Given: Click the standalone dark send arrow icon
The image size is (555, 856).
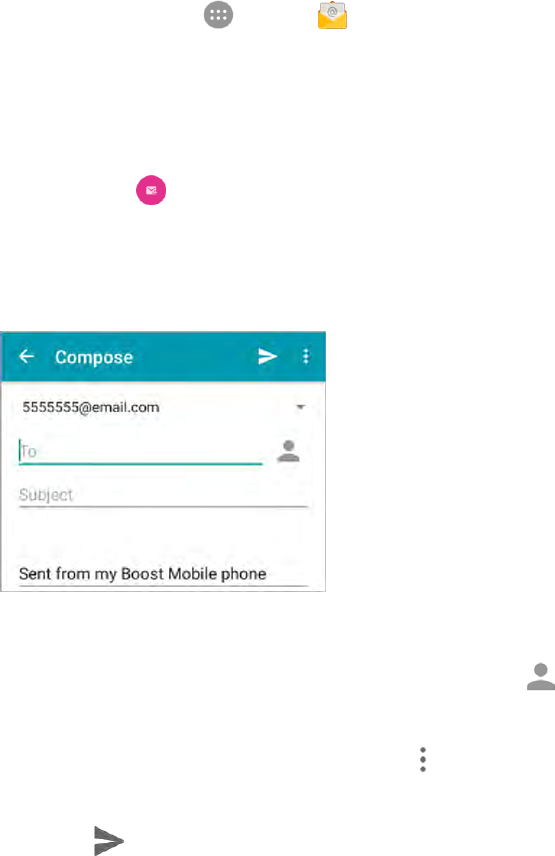Looking at the screenshot, I should tap(109, 840).
